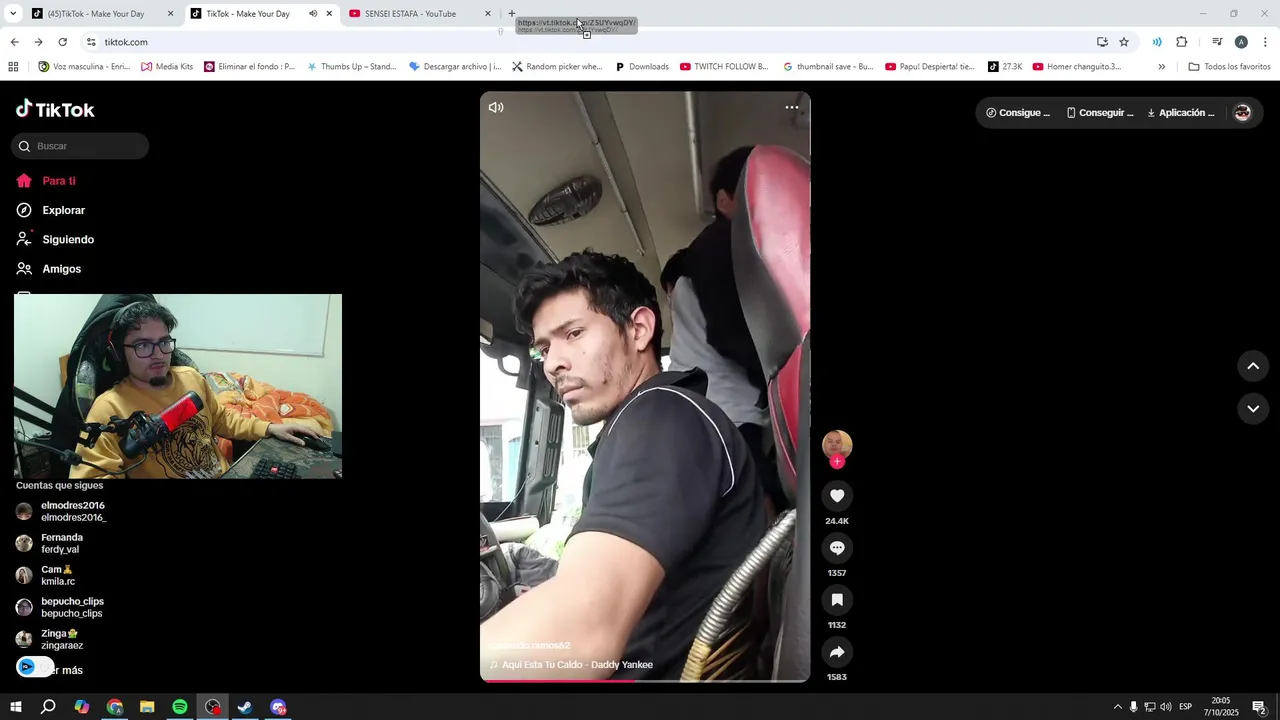This screenshot has width=1280, height=720.
Task: Open Media Kits bookmark
Action: pyautogui.click(x=167, y=67)
